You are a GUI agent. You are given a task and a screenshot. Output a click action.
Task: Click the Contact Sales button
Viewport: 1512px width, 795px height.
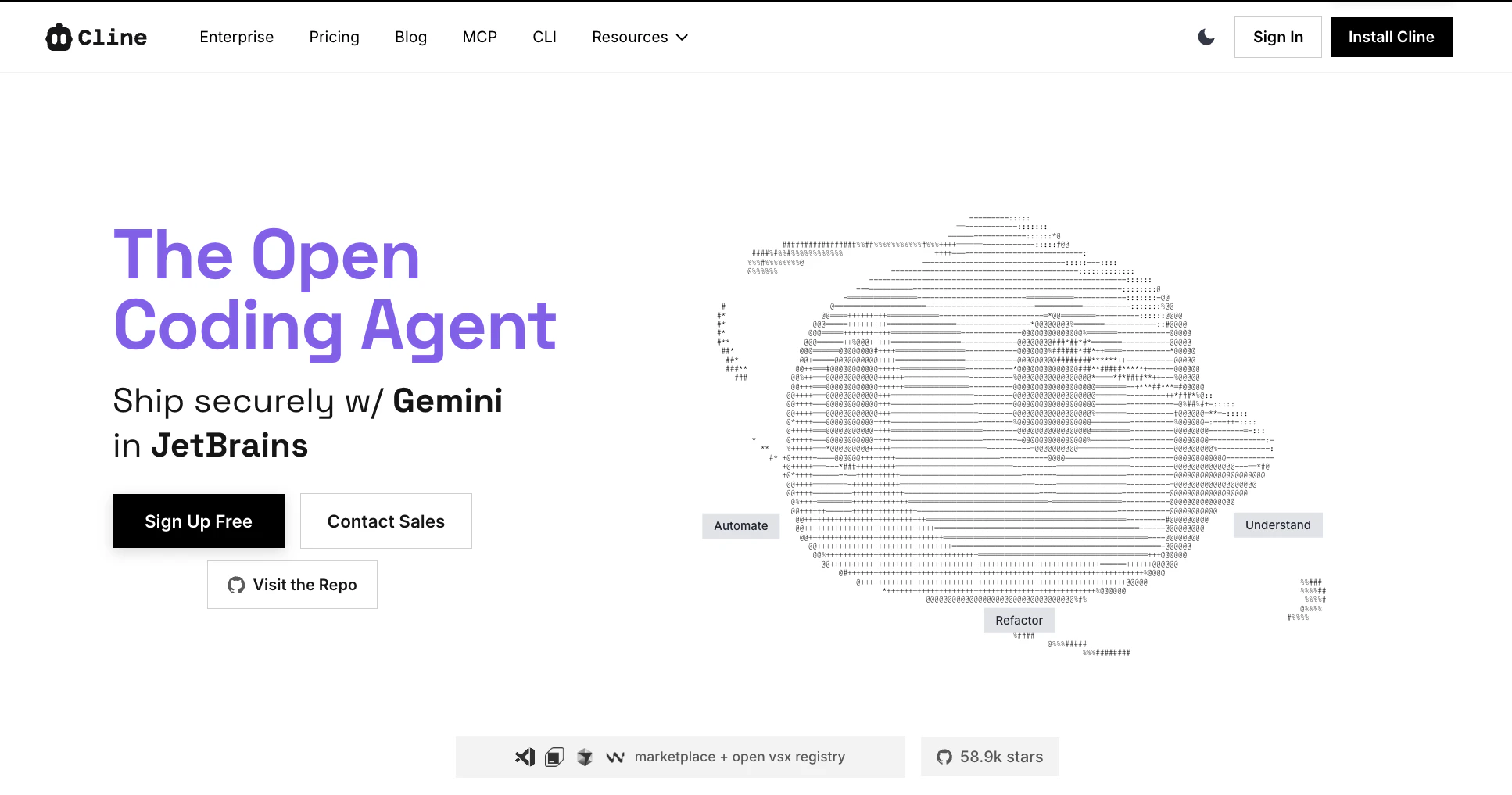tap(386, 521)
